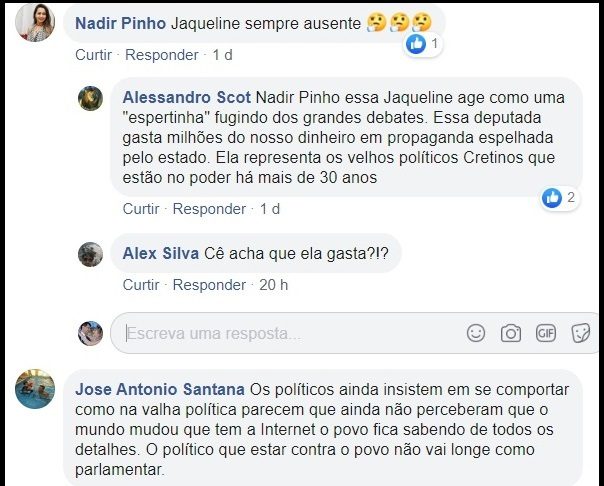Click the 20 h timestamp on Alex Silva's reply

(273, 285)
